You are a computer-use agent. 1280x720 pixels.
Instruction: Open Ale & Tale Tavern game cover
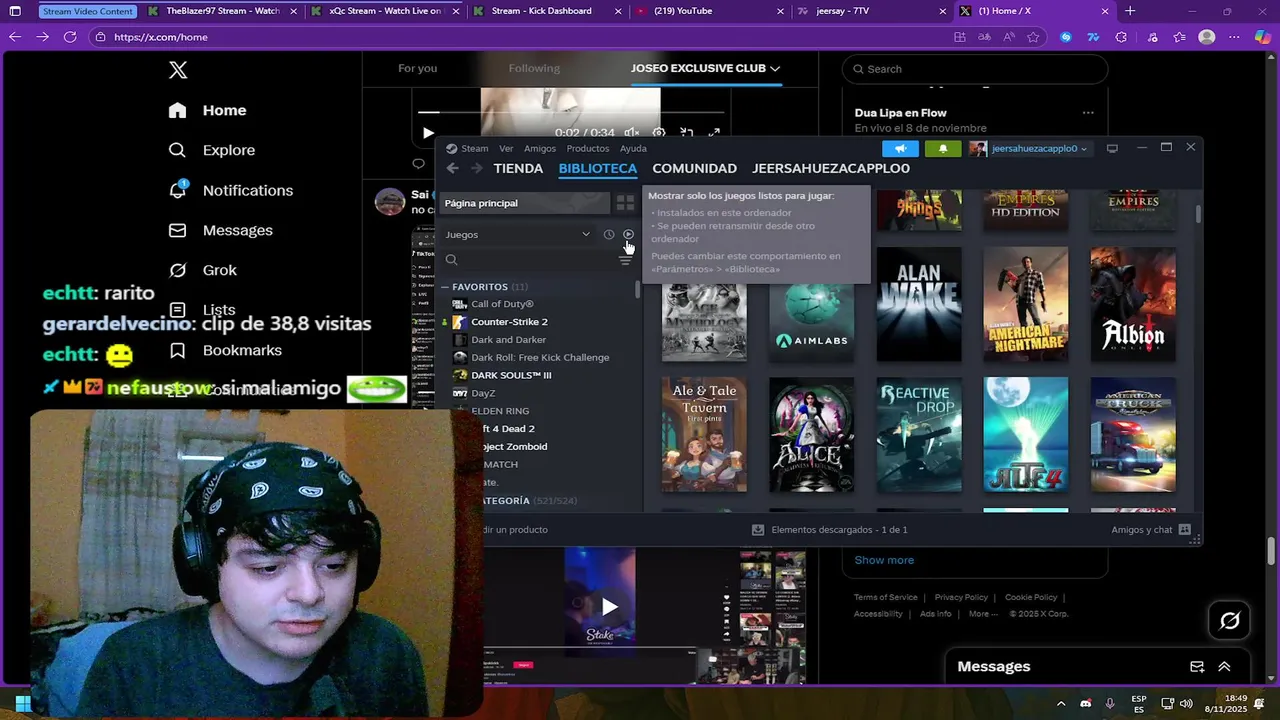pos(704,434)
